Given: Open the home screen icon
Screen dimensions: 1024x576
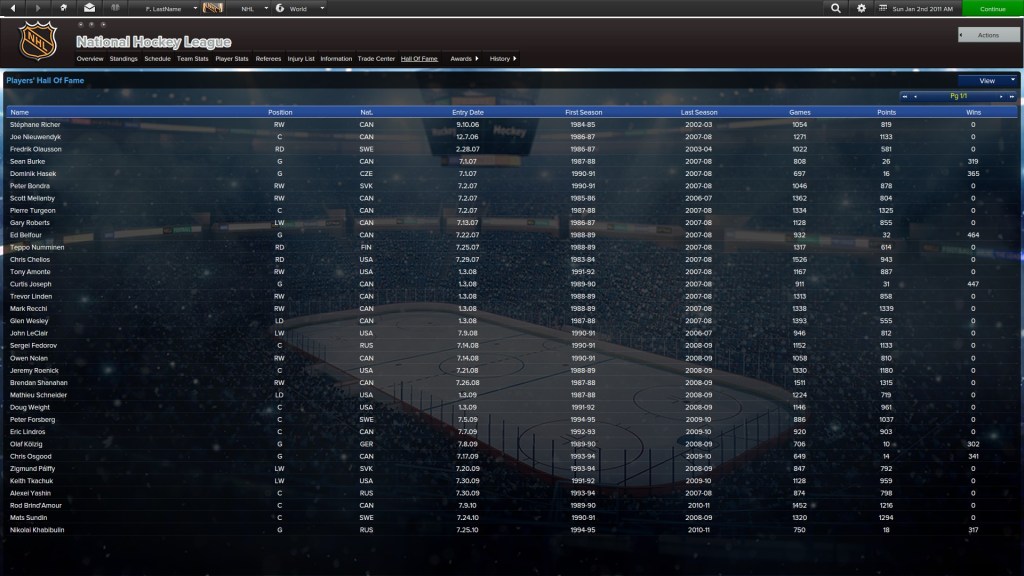Looking at the screenshot, I should (x=64, y=8).
